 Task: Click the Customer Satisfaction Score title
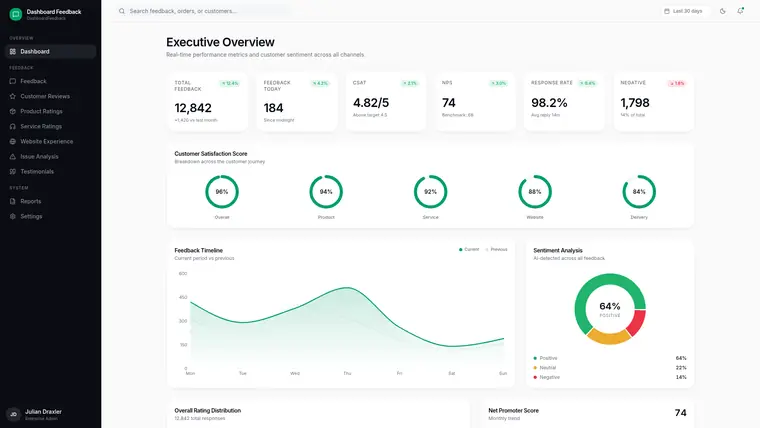click(211, 154)
